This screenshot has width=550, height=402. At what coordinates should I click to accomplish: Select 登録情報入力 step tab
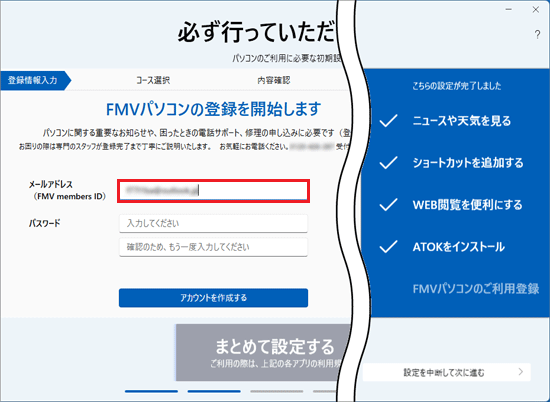[36, 80]
